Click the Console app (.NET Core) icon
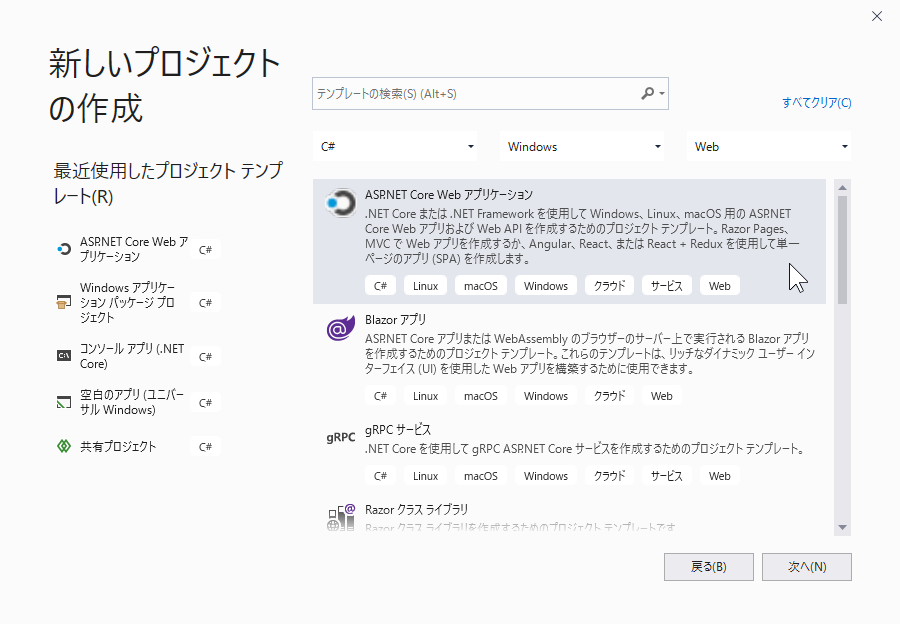Viewport: 900px width, 624px height. pos(64,356)
